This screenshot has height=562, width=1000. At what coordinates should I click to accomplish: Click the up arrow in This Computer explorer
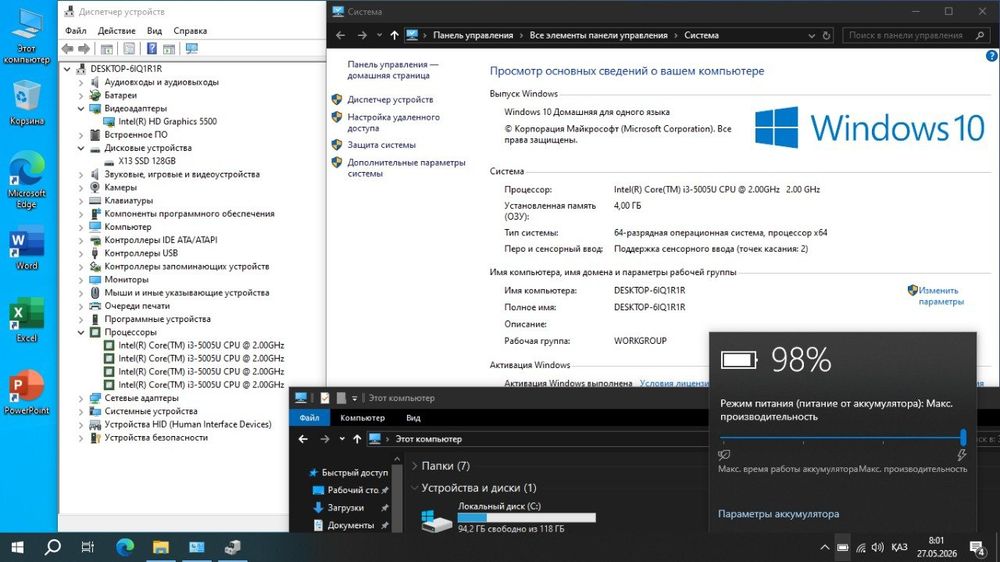[357, 439]
